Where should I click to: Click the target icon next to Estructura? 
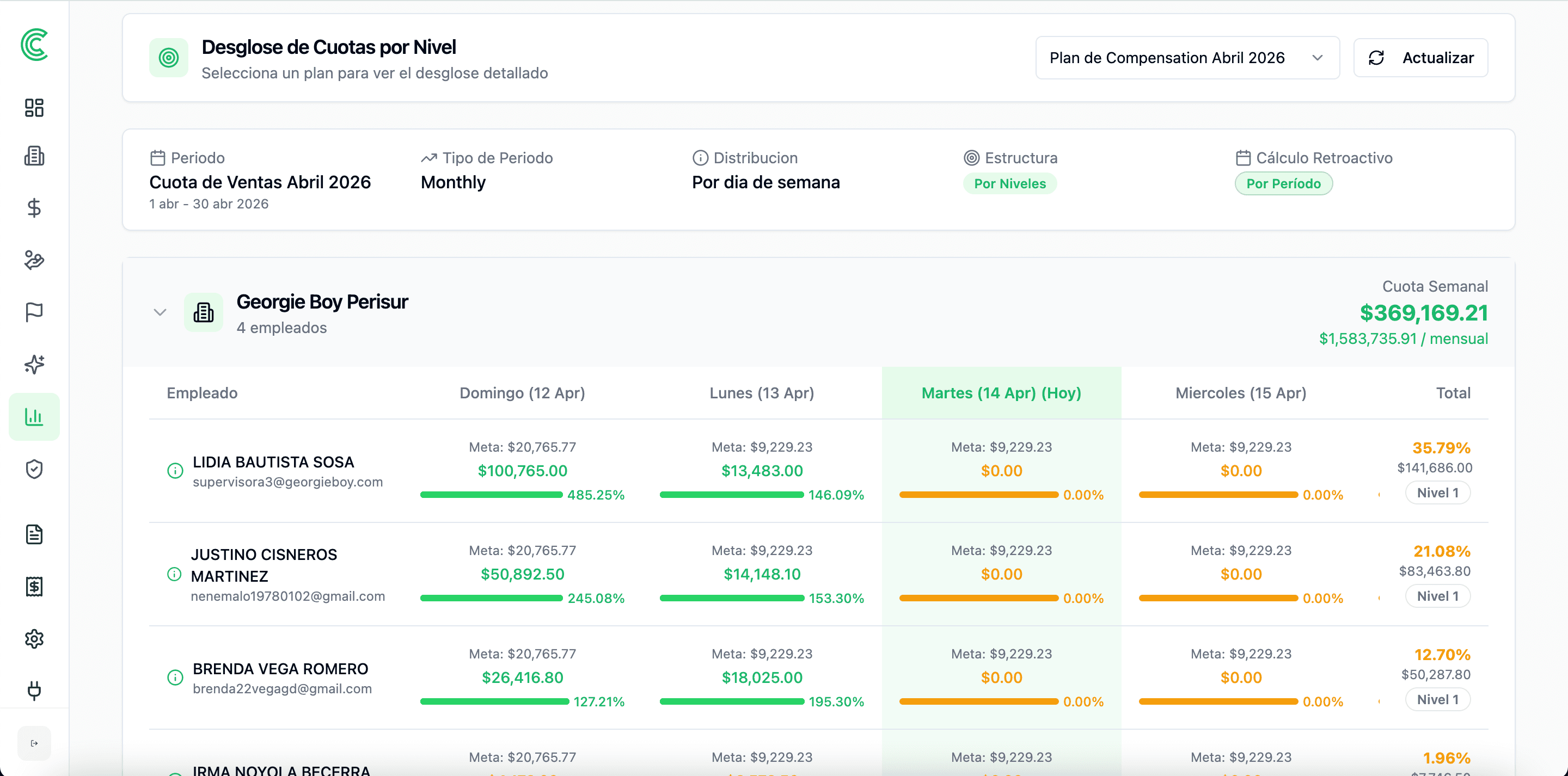971,158
